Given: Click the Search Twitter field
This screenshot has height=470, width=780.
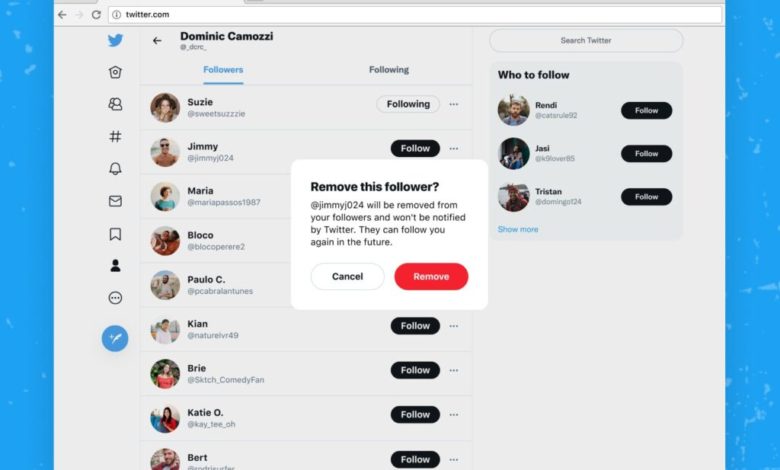Looking at the screenshot, I should tap(586, 40).
